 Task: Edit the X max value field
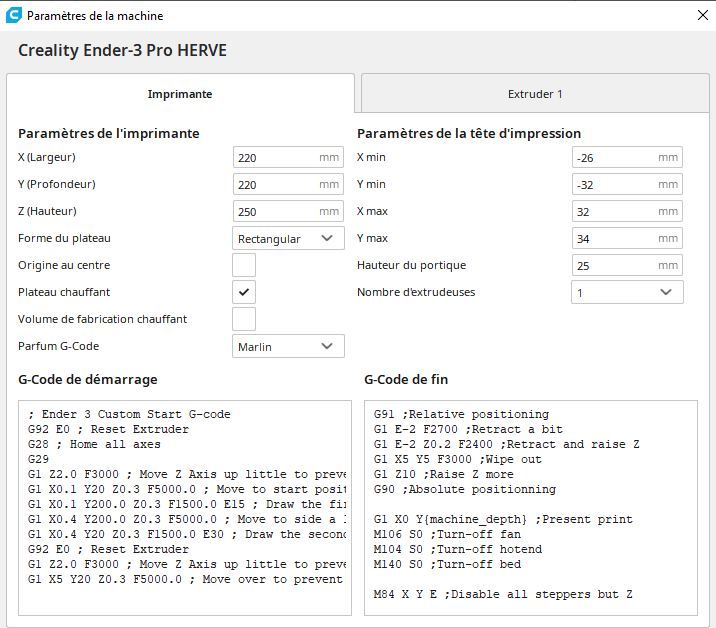click(x=627, y=211)
